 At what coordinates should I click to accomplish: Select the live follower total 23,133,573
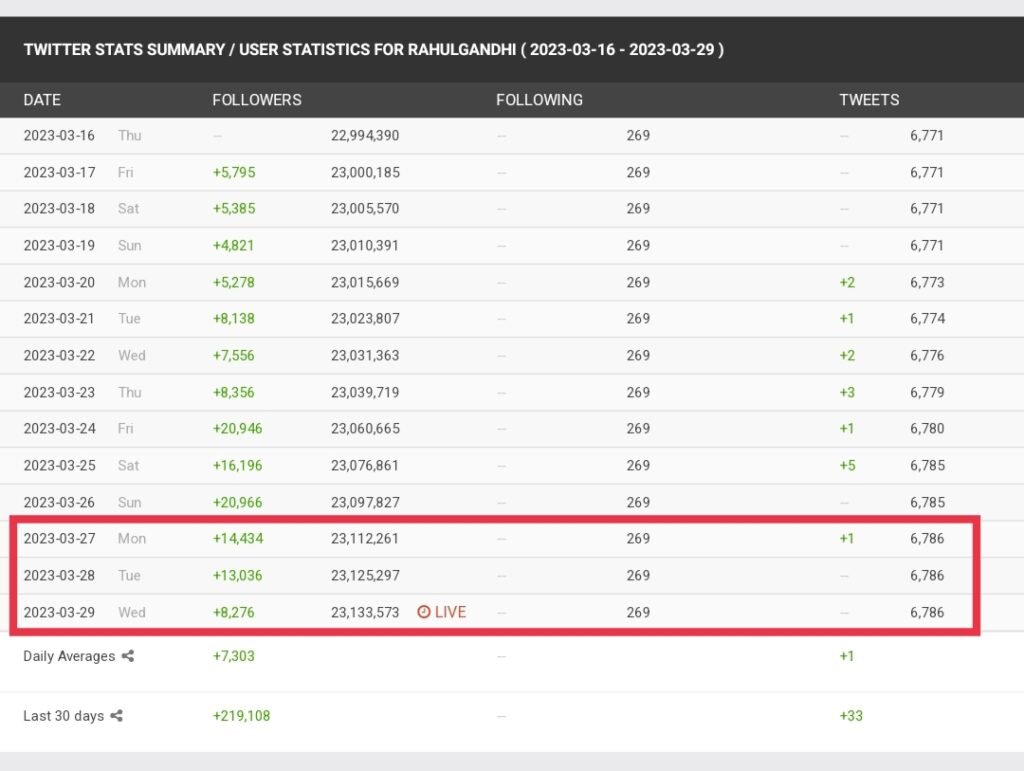point(365,612)
